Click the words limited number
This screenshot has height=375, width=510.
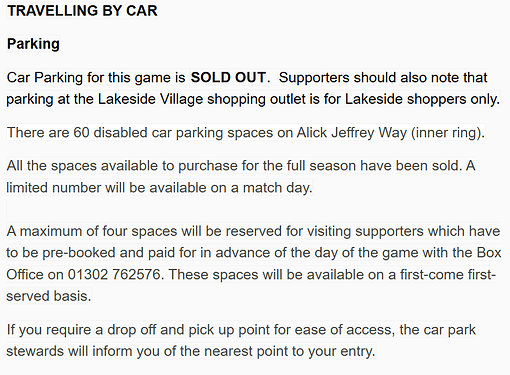[x=54, y=188]
